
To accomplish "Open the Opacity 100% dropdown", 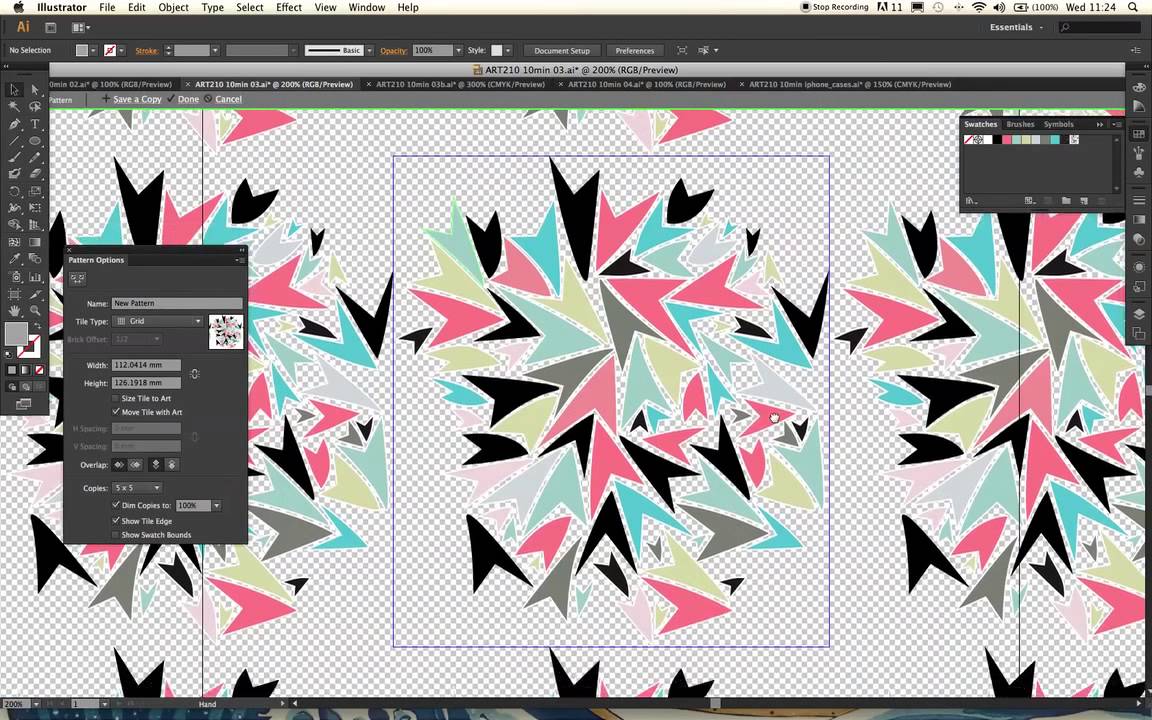I will pyautogui.click(x=458, y=51).
